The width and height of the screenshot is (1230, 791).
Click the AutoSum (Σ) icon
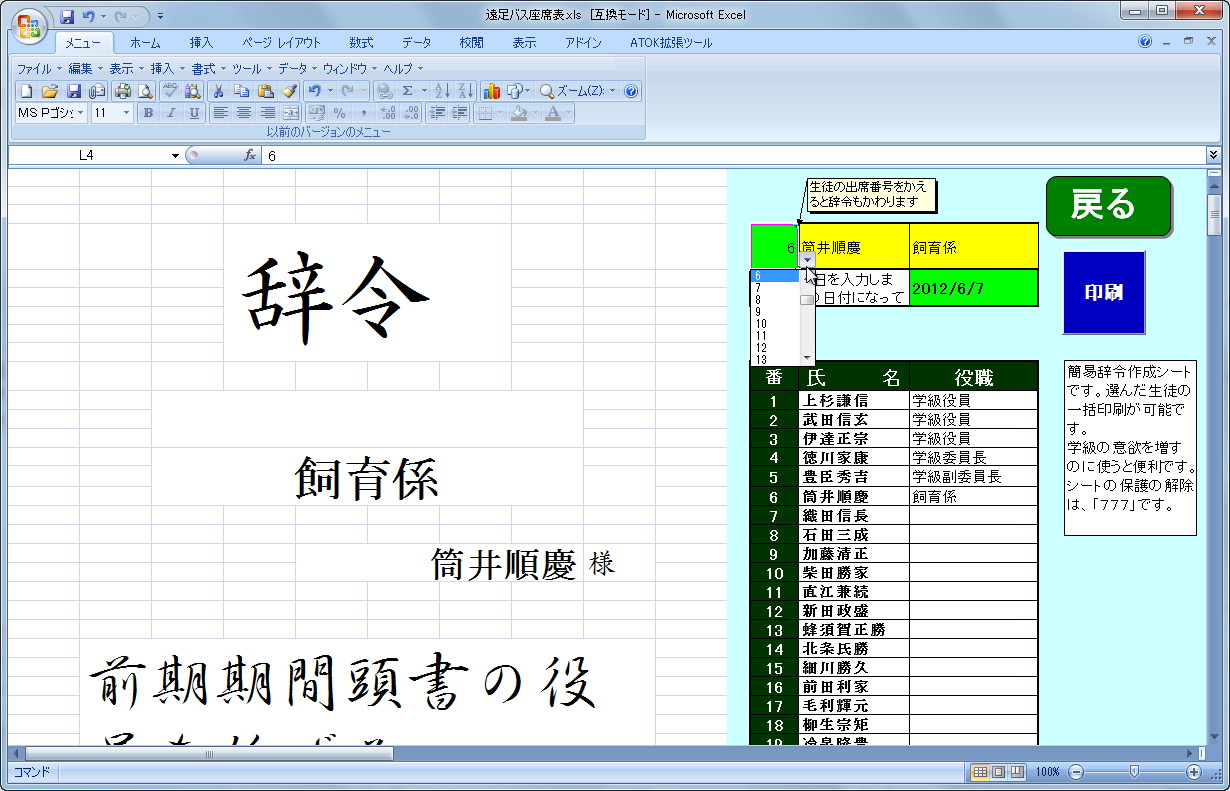[410, 90]
